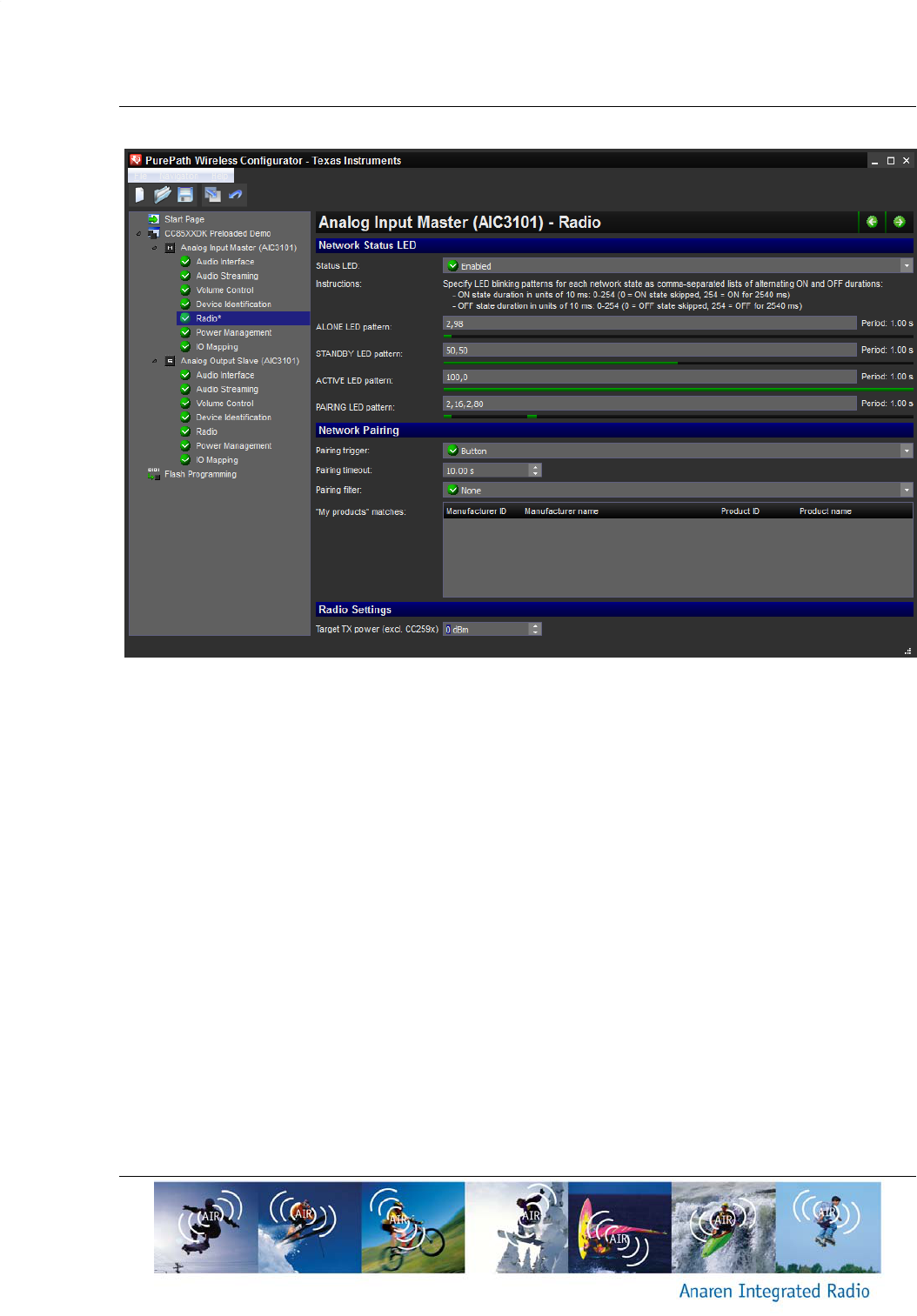Save the project with the floppy disk icon

[x=185, y=195]
